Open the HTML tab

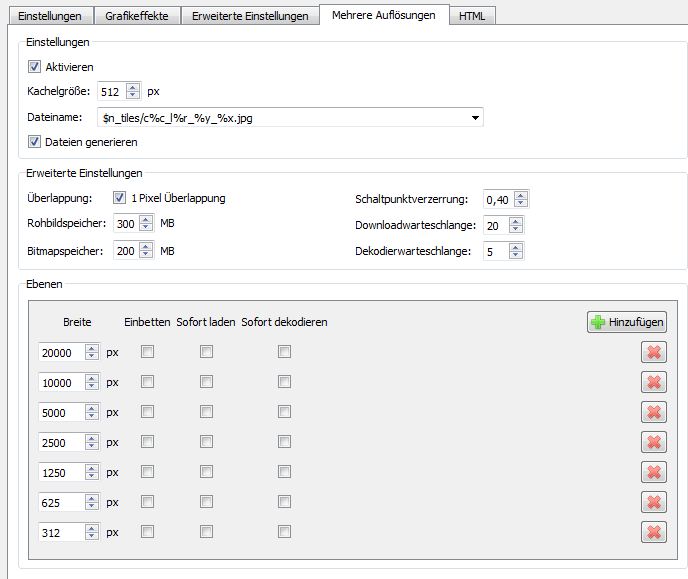(472, 16)
